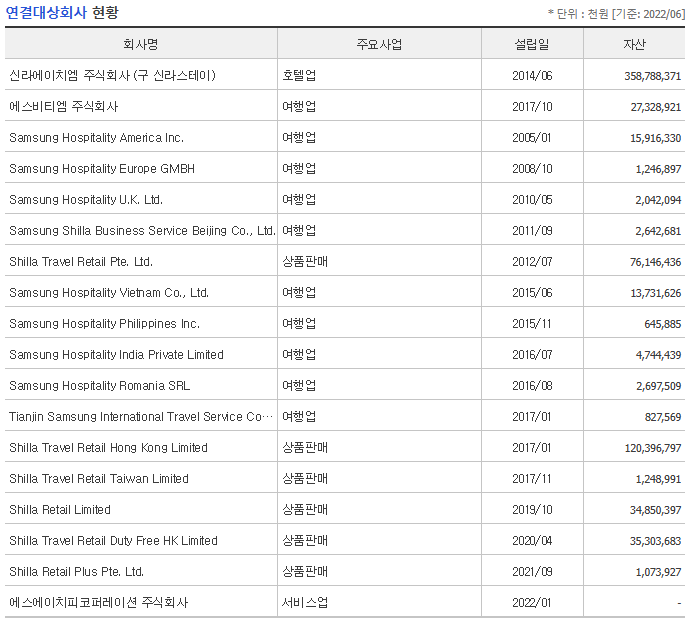
Task: Click the 연결대상회사 현황 heading
Action: click(x=62, y=12)
